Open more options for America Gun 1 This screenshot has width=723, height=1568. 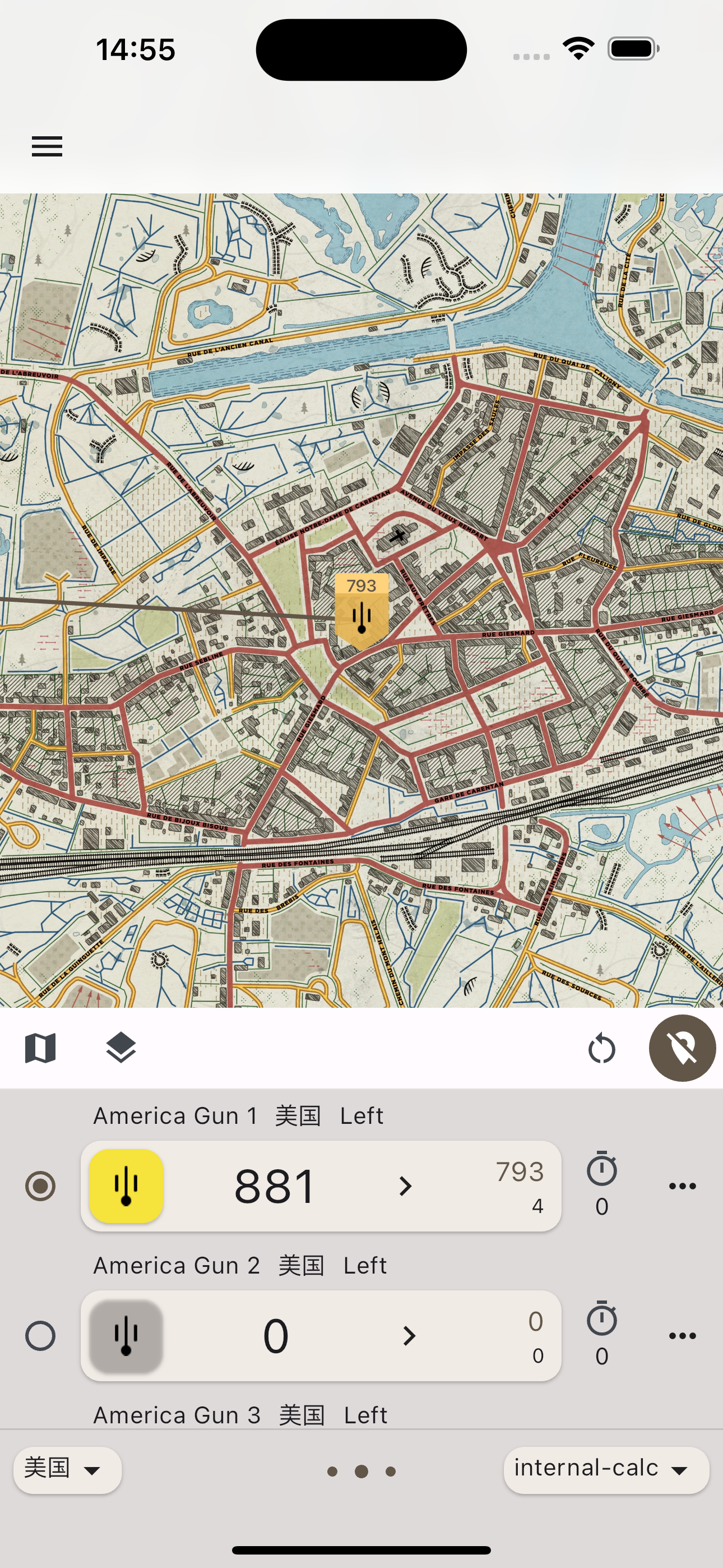point(682,1186)
